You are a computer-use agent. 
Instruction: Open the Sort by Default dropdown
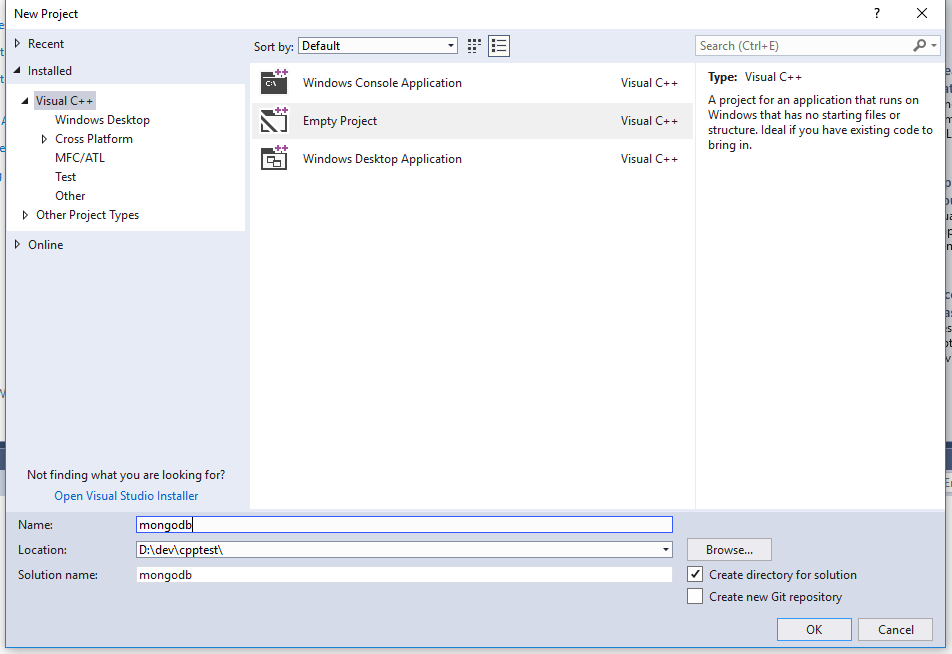(x=378, y=46)
